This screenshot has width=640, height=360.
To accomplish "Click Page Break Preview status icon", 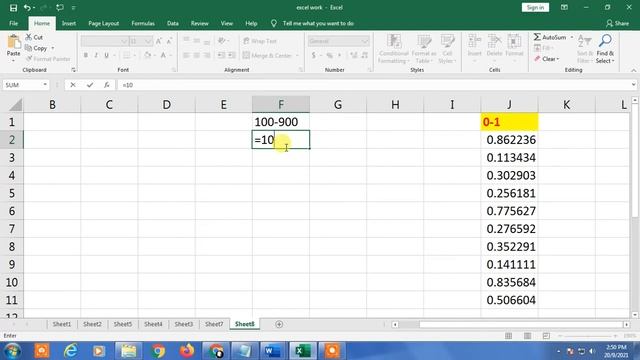I will [x=546, y=336].
